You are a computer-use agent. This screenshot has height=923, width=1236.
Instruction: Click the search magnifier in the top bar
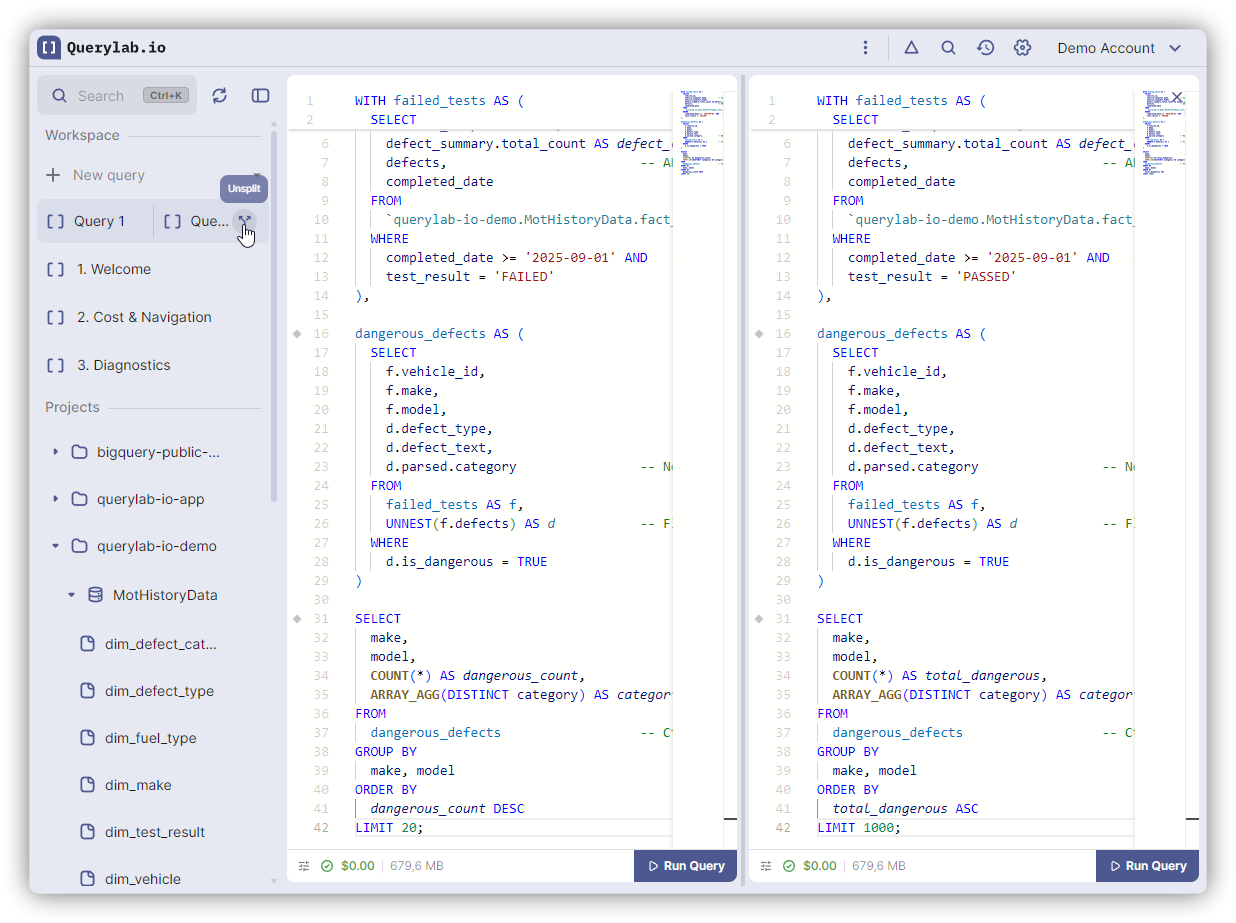[x=948, y=48]
